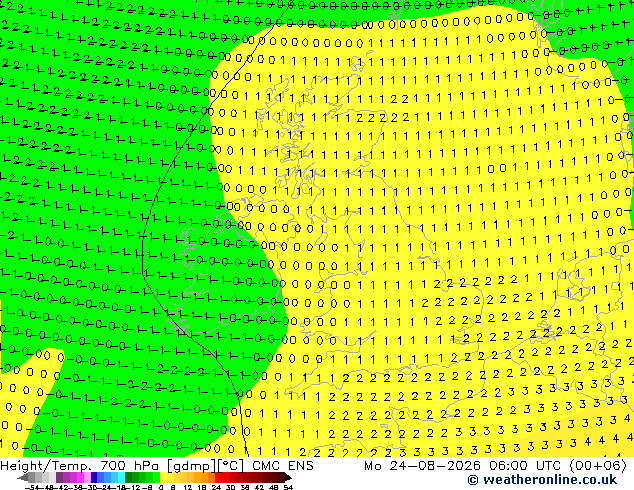Viewport: 634px width, 490px height.
Task: Click the bright red 24 legend swatch
Action: (218, 477)
